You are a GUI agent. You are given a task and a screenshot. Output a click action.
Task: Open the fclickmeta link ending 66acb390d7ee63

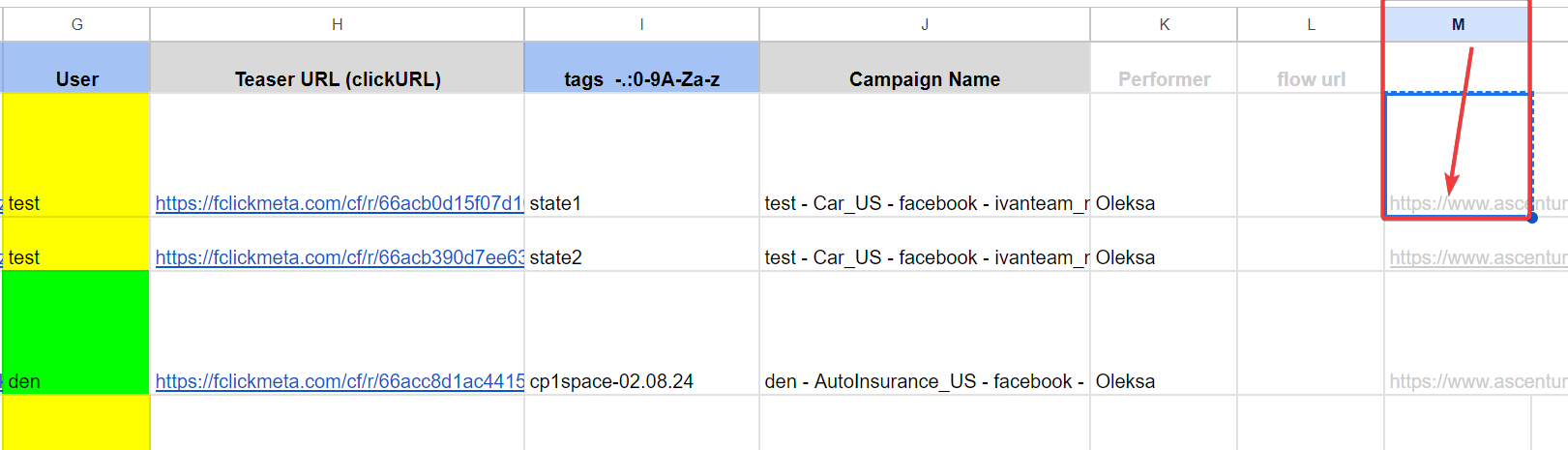pos(340,257)
